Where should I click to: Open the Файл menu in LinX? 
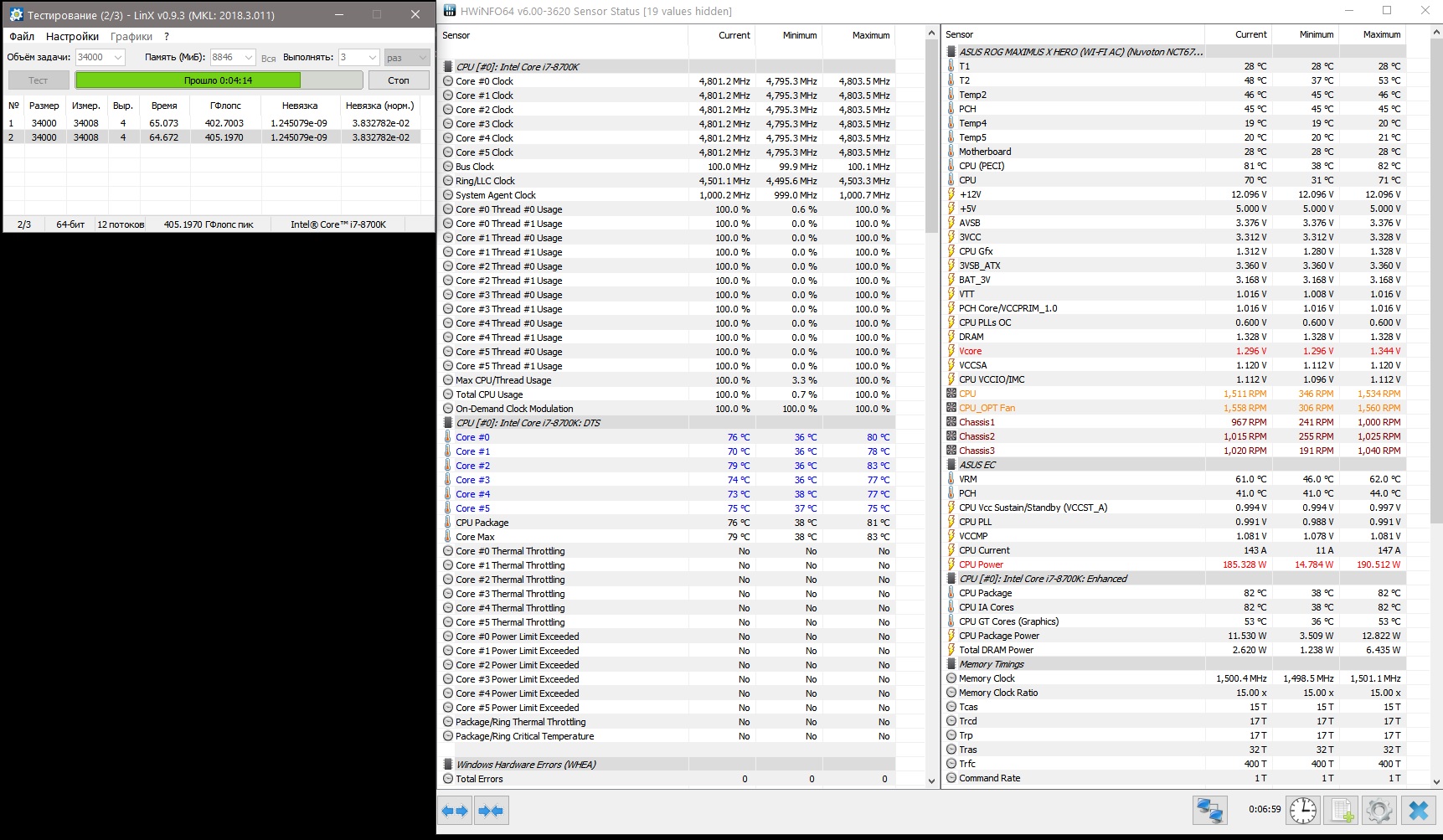point(22,36)
